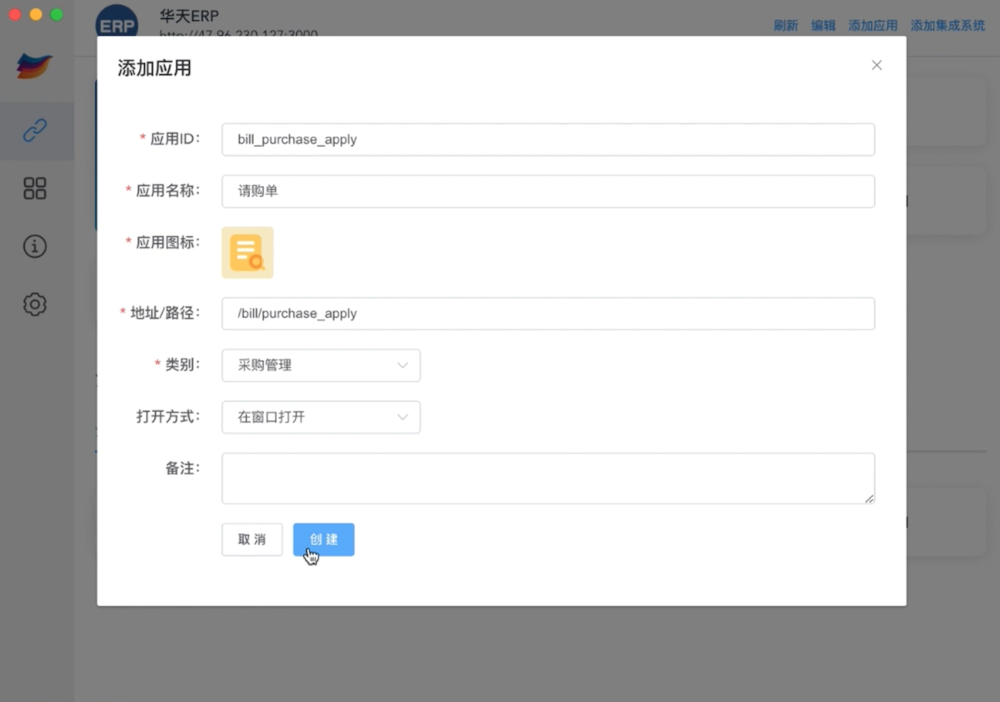Open the 打开方式 dropdown showing 在窗口打开
This screenshot has height=702, width=1000.
click(320, 417)
